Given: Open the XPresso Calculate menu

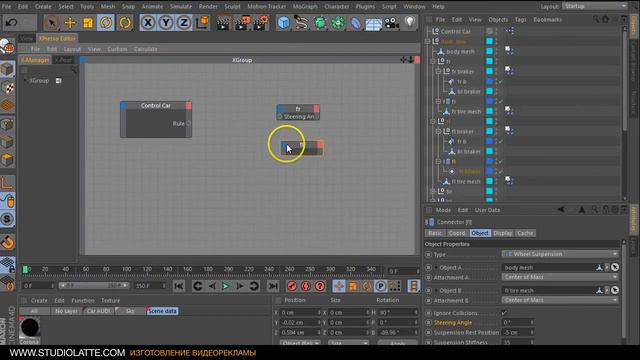Looking at the screenshot, I should 145,49.
